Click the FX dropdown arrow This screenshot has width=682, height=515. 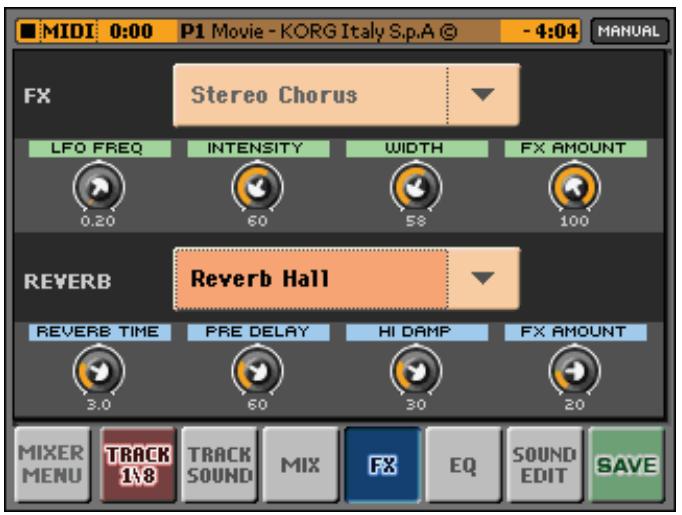[483, 94]
